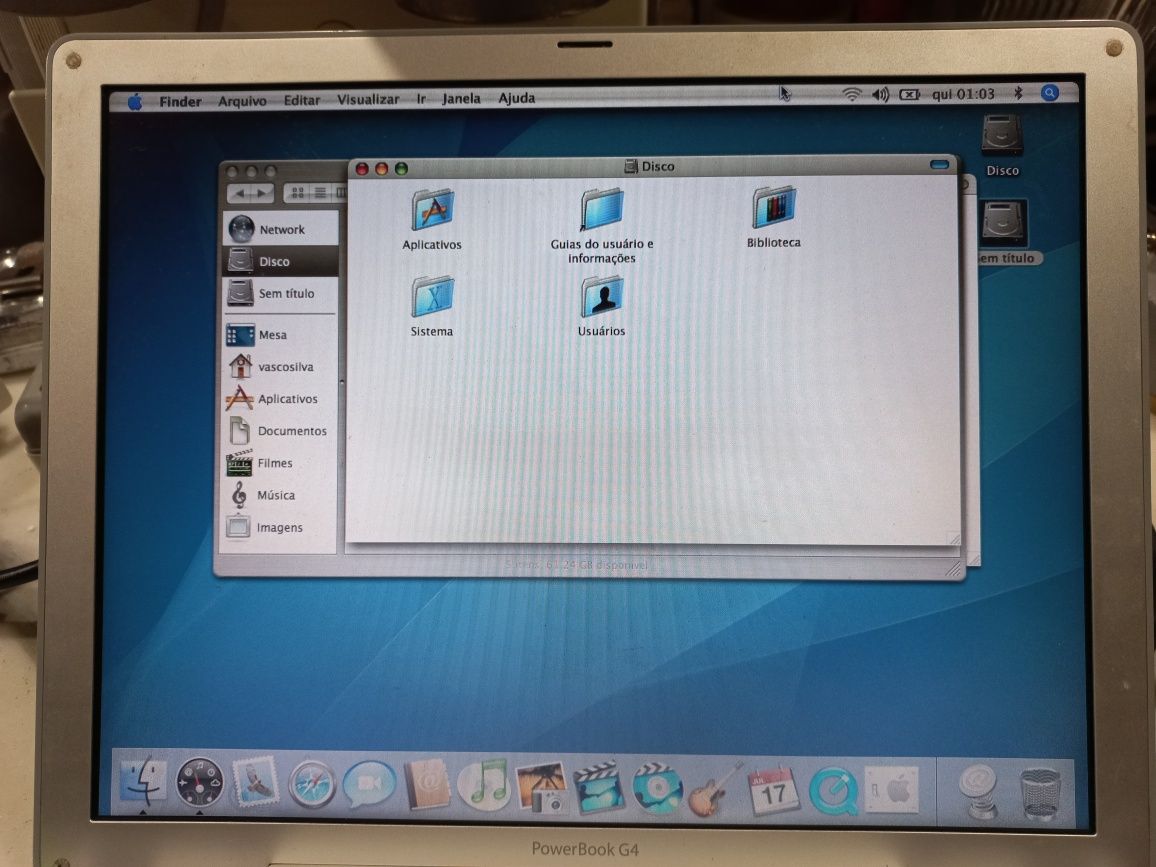Click the resize grip of Disco window

(953, 540)
